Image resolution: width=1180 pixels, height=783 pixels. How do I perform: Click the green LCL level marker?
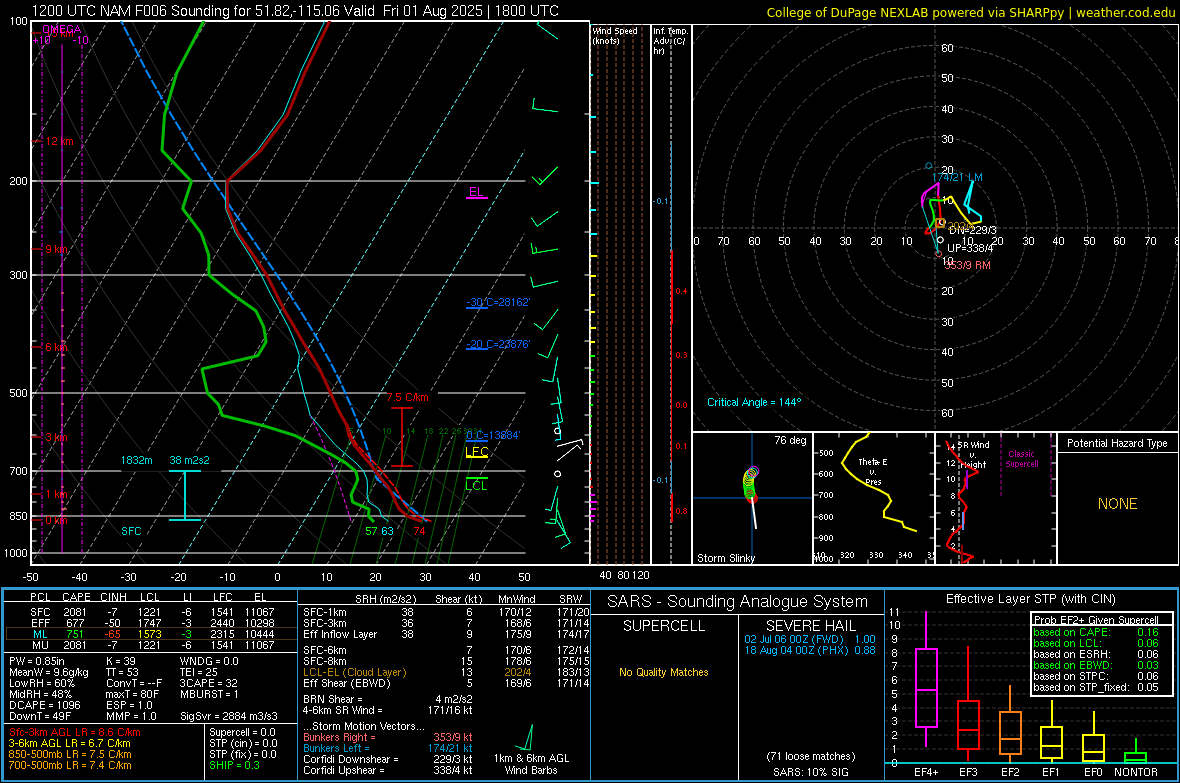[x=476, y=486]
